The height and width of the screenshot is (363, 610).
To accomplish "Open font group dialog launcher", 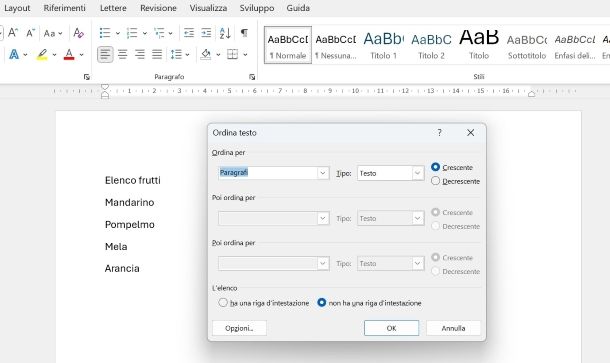I will pos(86,77).
